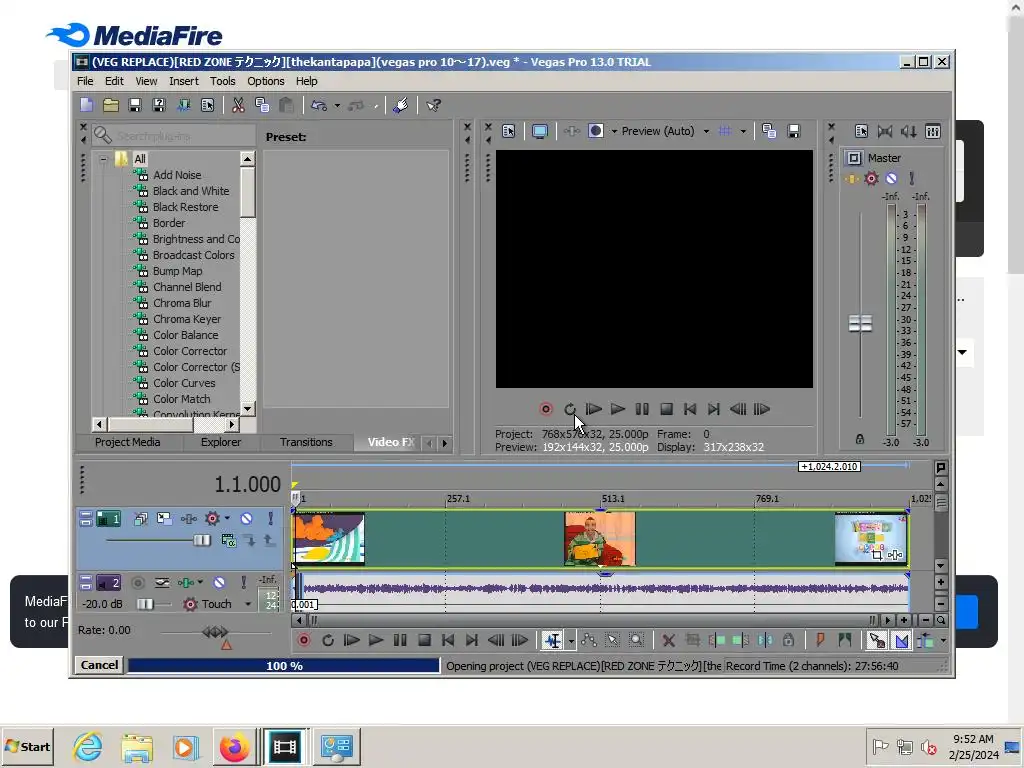Stop playback in the preview window
Screen dimensions: 1024x768
(x=666, y=409)
